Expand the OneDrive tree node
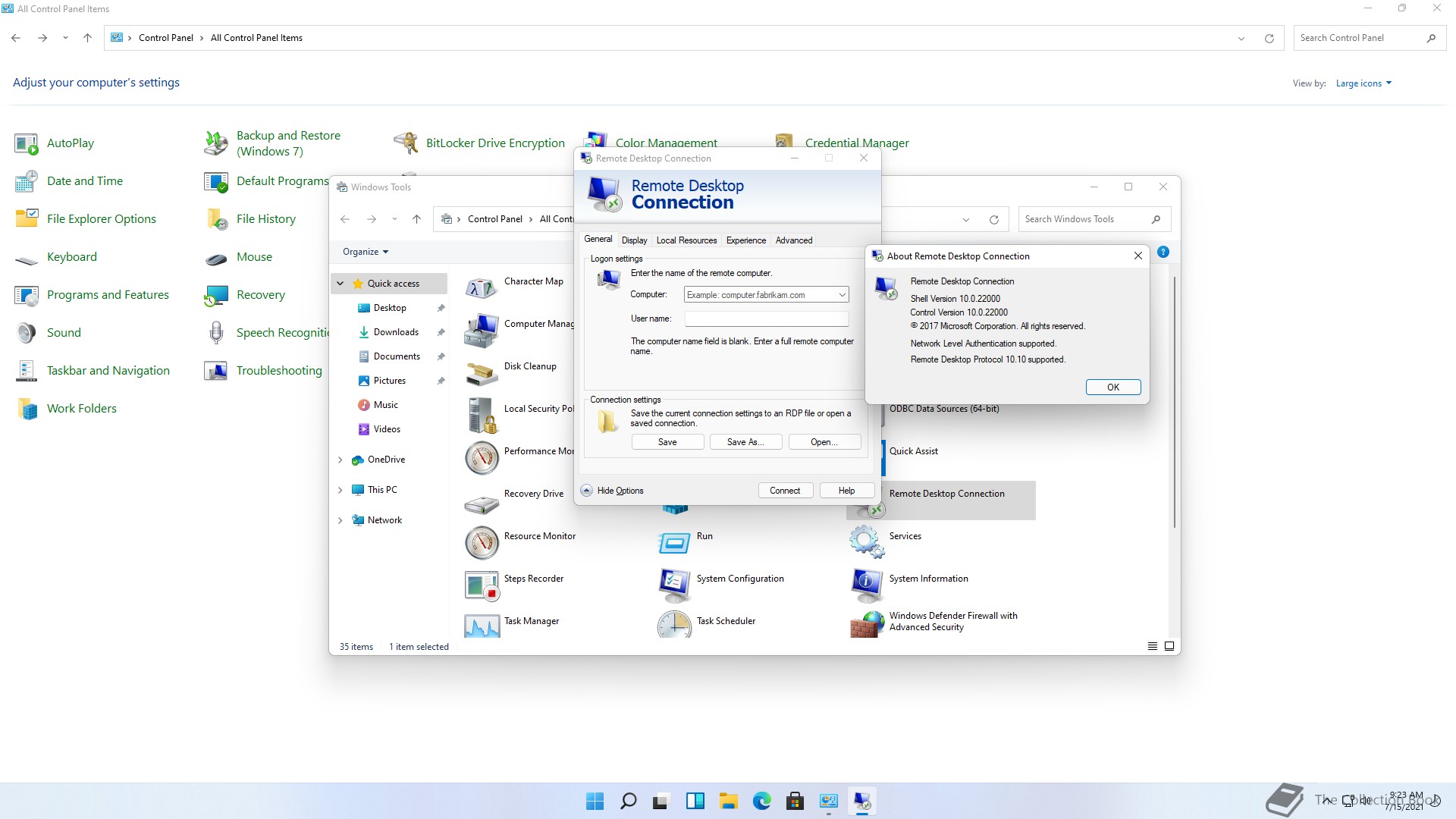This screenshot has height=819, width=1456. pos(340,460)
